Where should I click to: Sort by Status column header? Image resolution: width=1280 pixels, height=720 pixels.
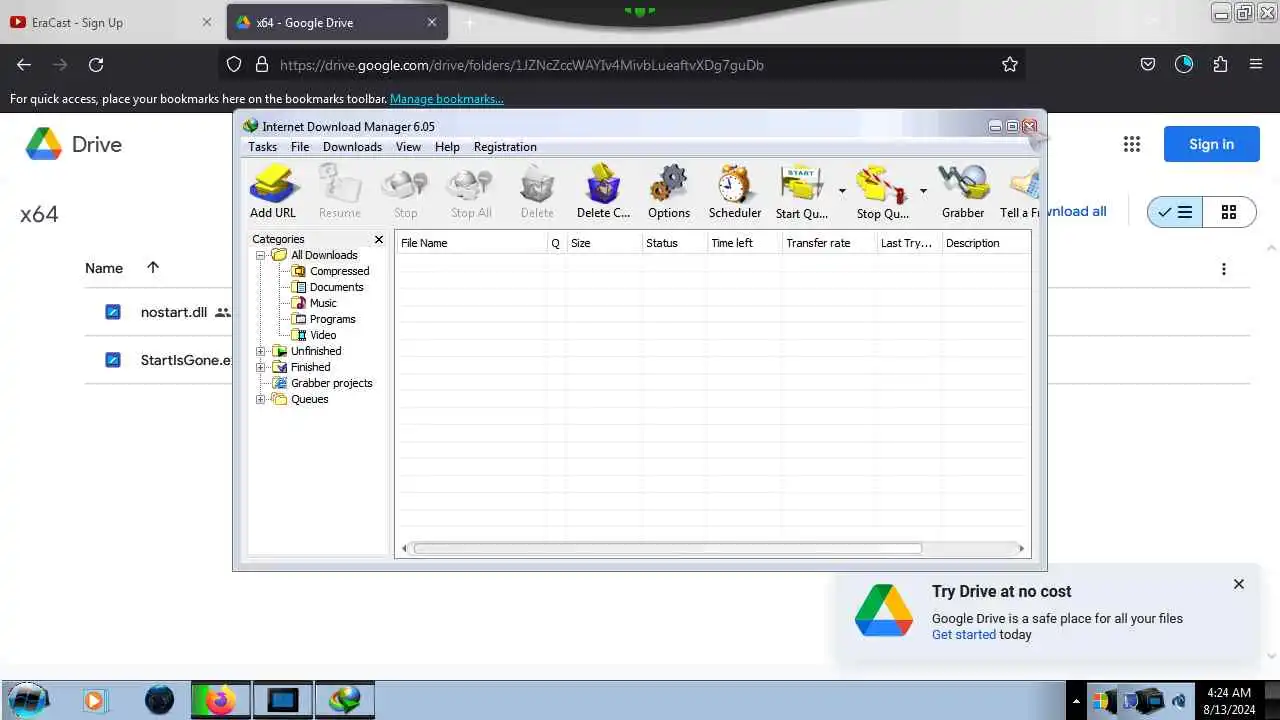[673, 243]
